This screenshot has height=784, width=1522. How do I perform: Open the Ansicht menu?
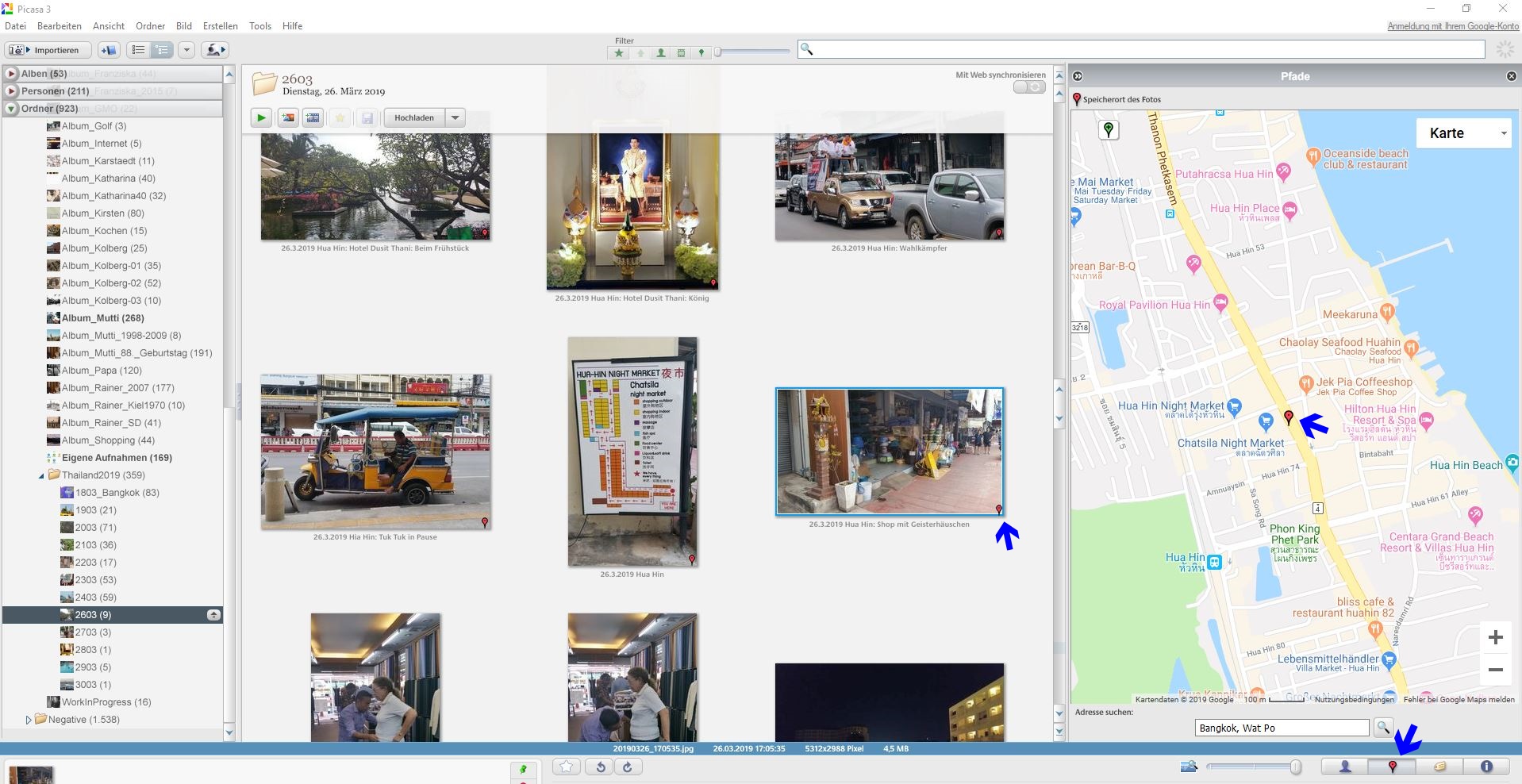109,26
